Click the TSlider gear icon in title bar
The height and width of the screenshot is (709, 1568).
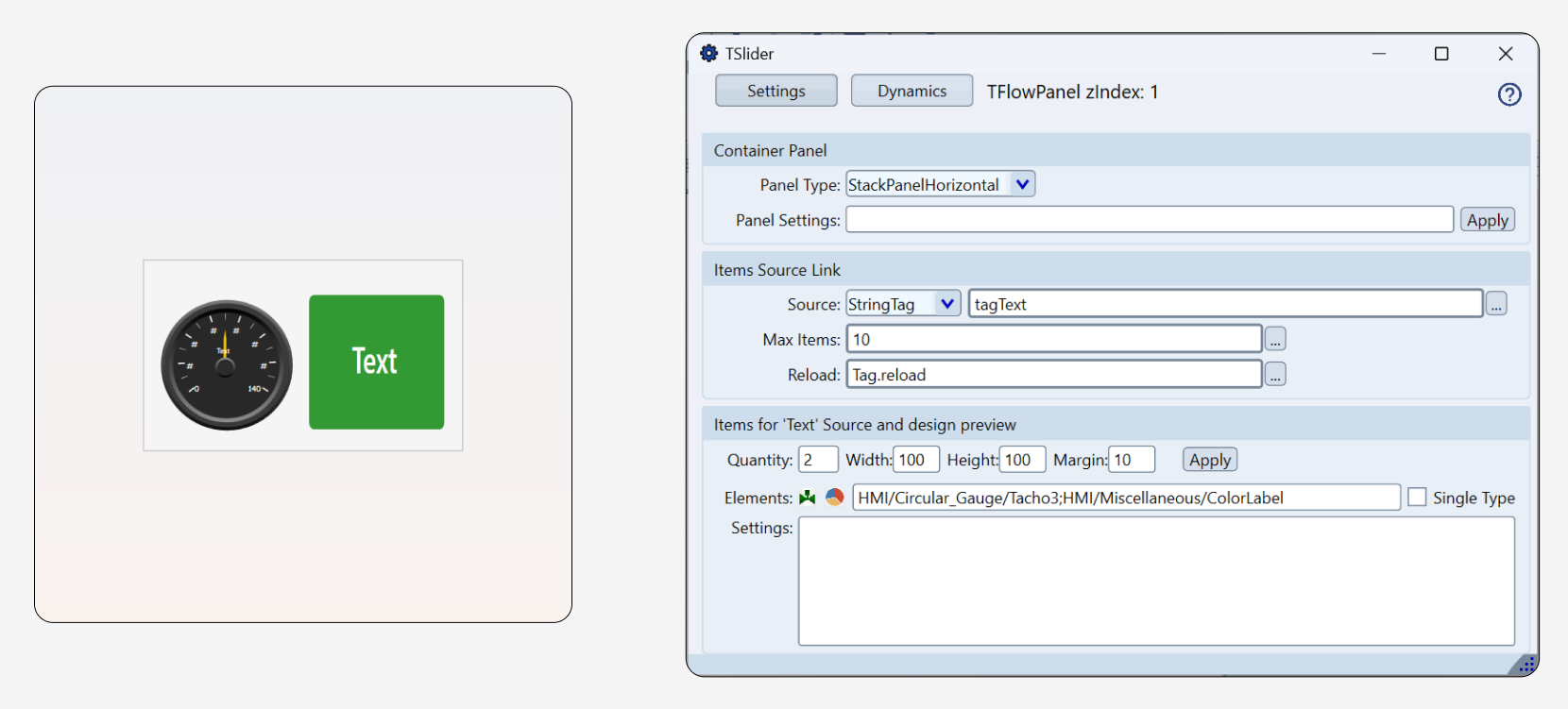[x=708, y=54]
